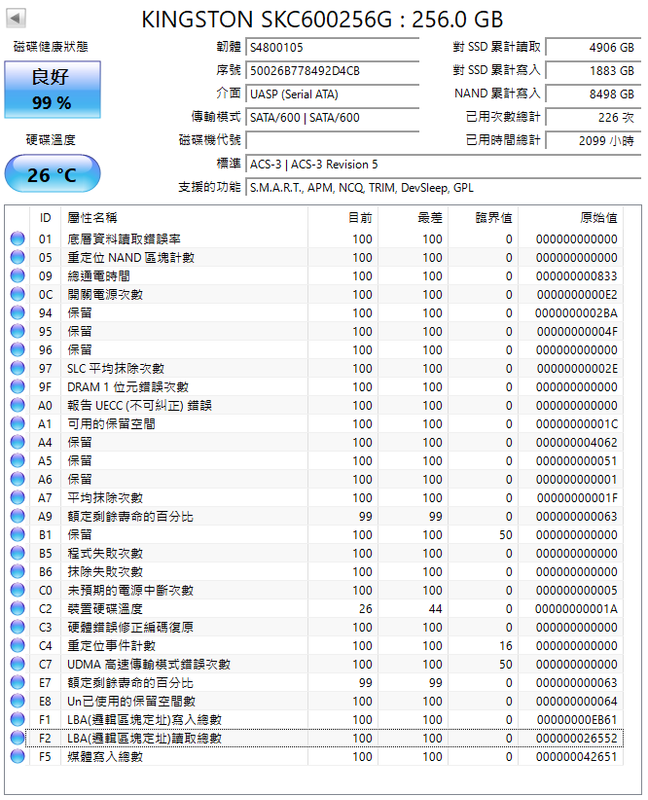Click the total host writes value 1883 GB
This screenshot has height=800, width=648.
click(x=593, y=71)
